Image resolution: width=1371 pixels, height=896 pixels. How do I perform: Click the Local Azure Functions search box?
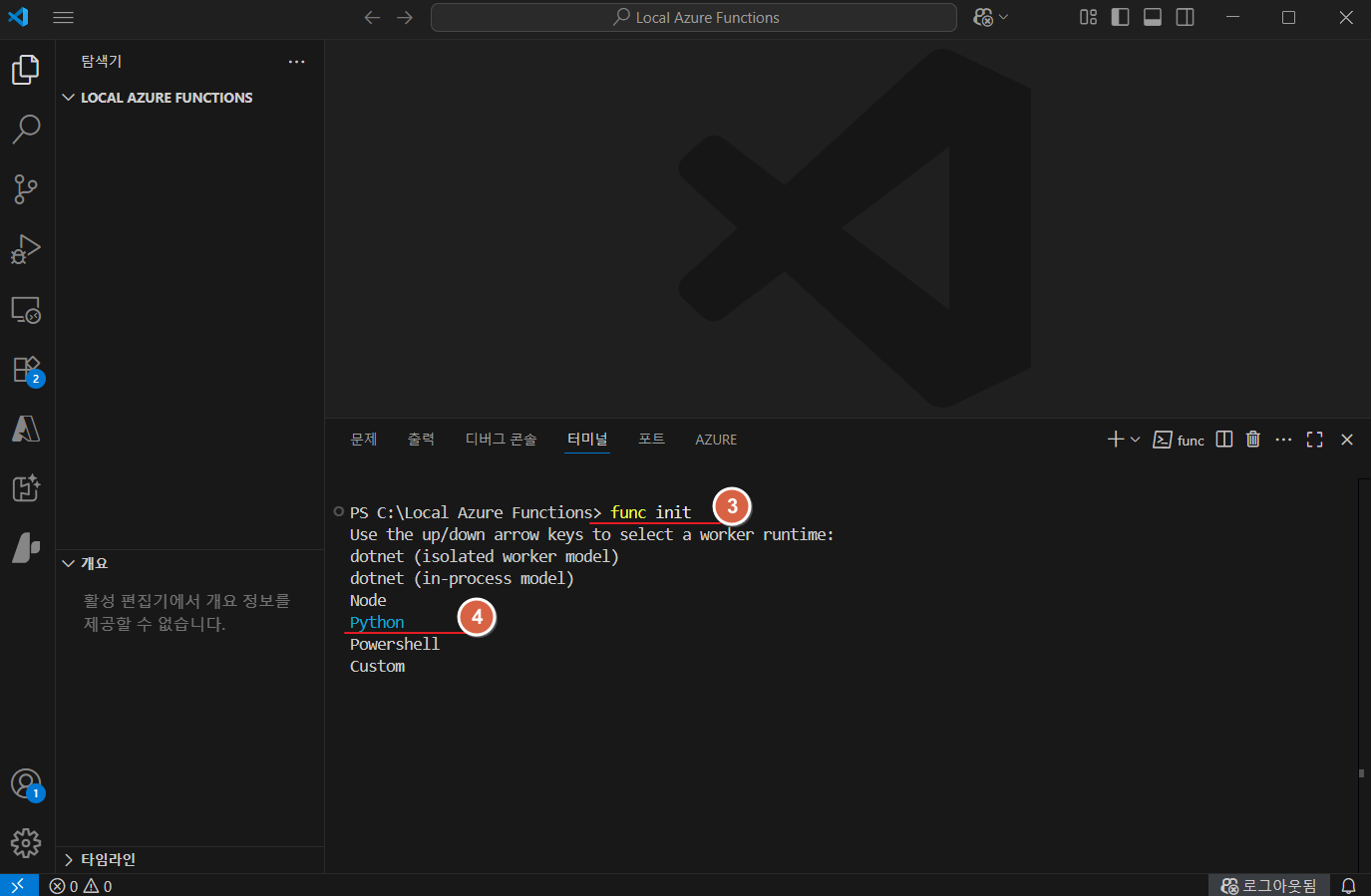(x=694, y=18)
